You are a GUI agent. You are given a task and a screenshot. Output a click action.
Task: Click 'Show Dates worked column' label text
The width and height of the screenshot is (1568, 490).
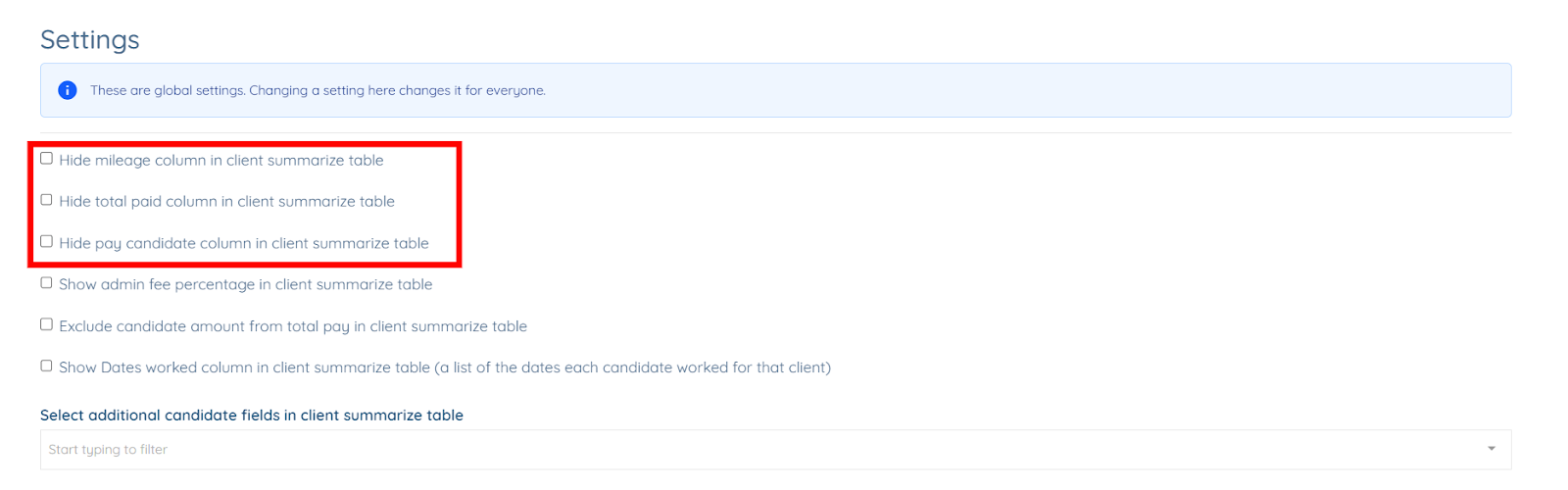point(243,367)
